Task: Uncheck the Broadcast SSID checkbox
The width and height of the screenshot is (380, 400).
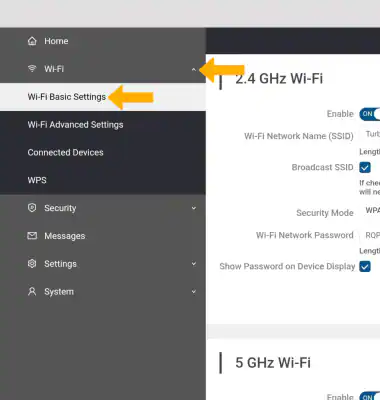Action: (x=365, y=167)
